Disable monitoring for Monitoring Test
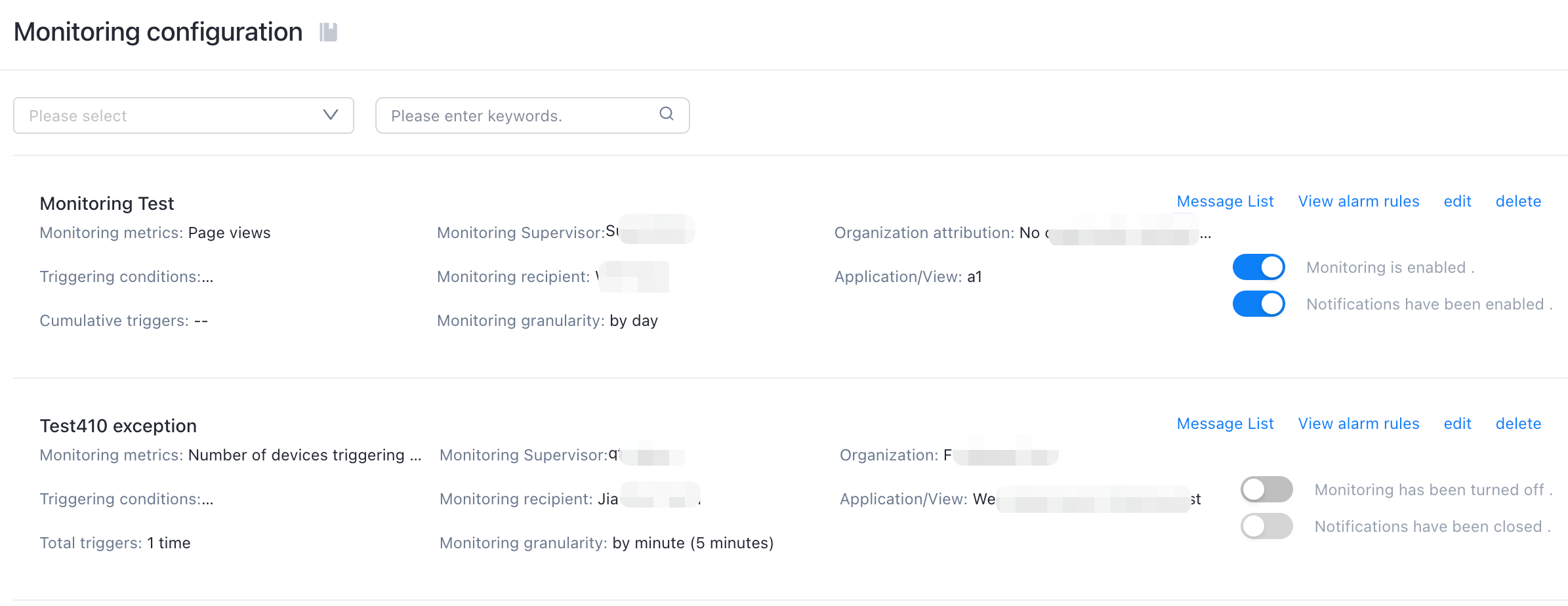Image resolution: width=1568 pixels, height=606 pixels. [1258, 267]
